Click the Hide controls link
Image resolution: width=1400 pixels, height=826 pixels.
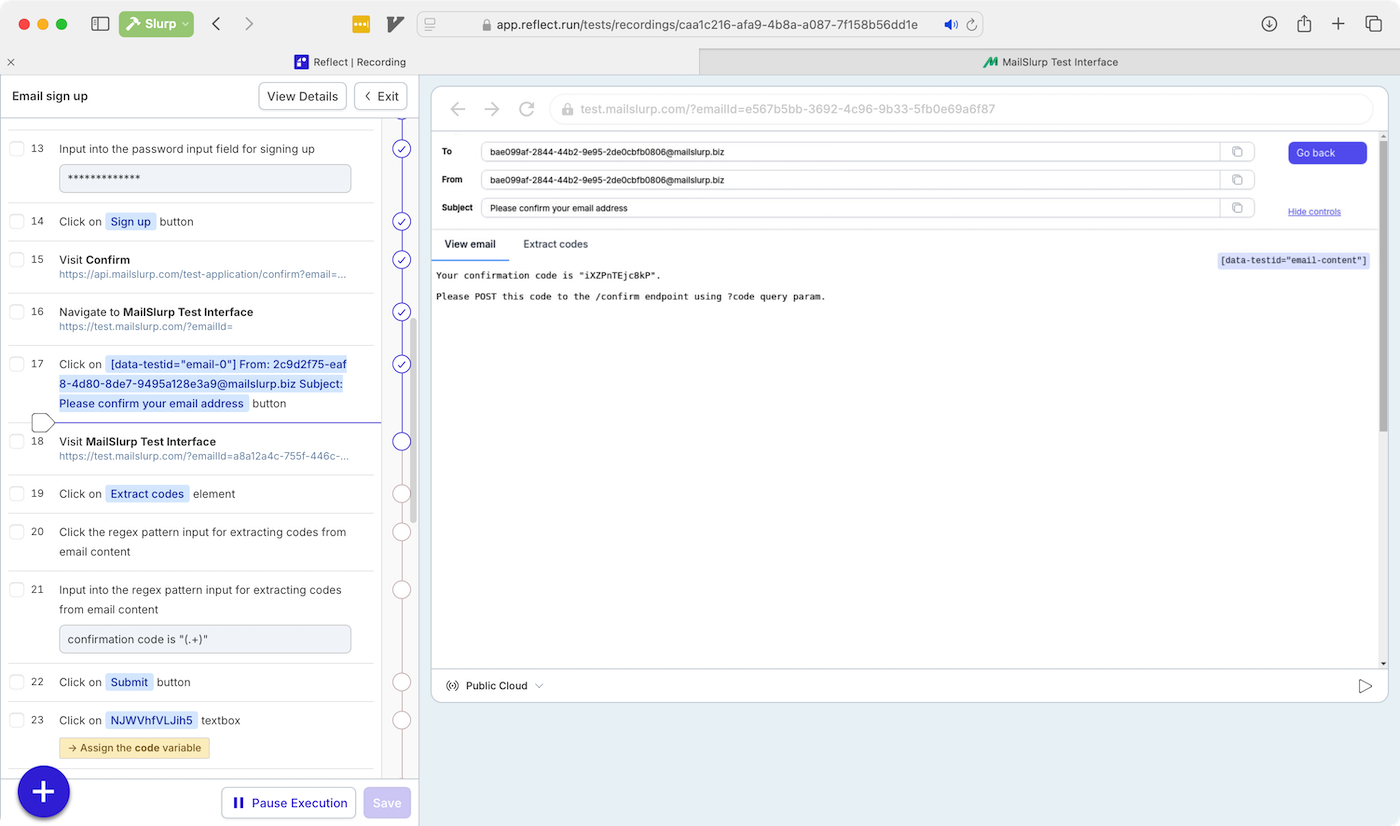point(1314,212)
